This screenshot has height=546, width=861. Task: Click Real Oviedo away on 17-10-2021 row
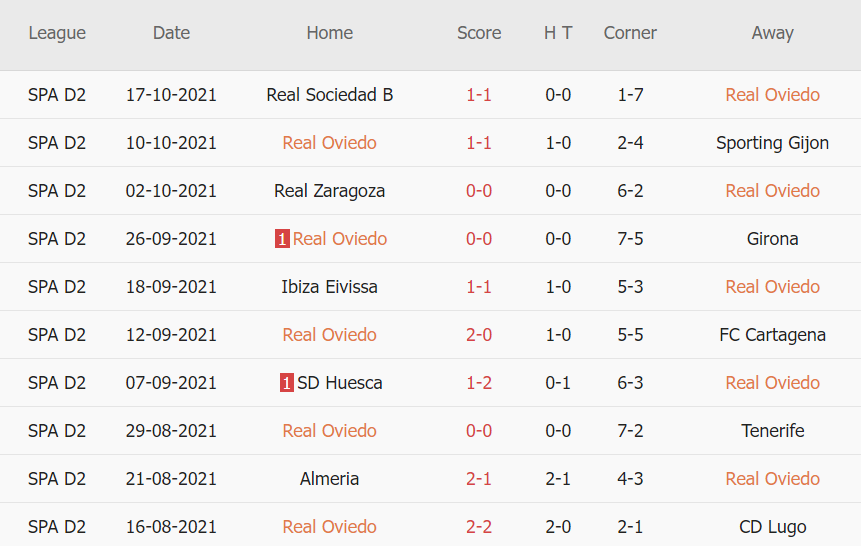click(772, 95)
